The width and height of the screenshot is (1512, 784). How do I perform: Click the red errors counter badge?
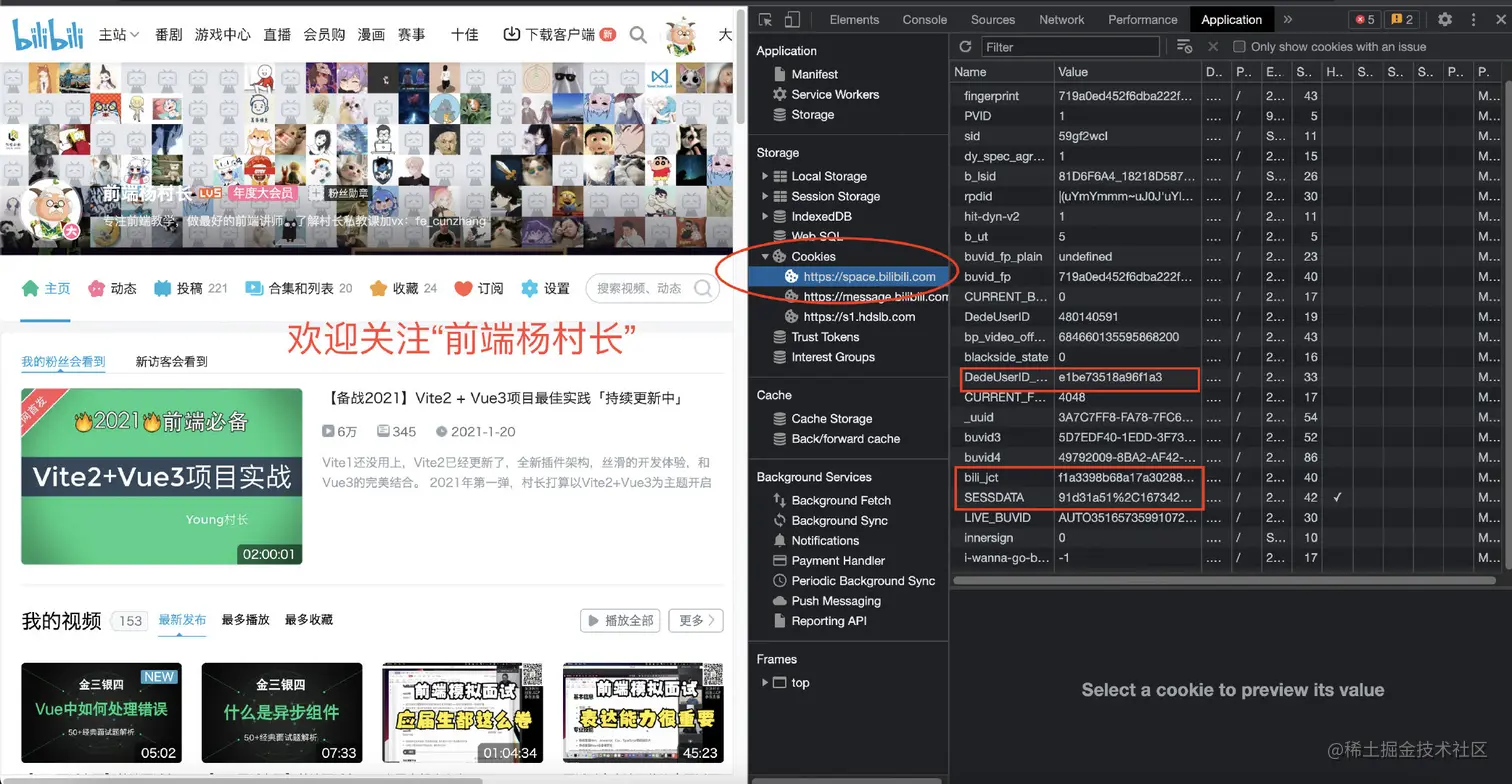[1363, 19]
